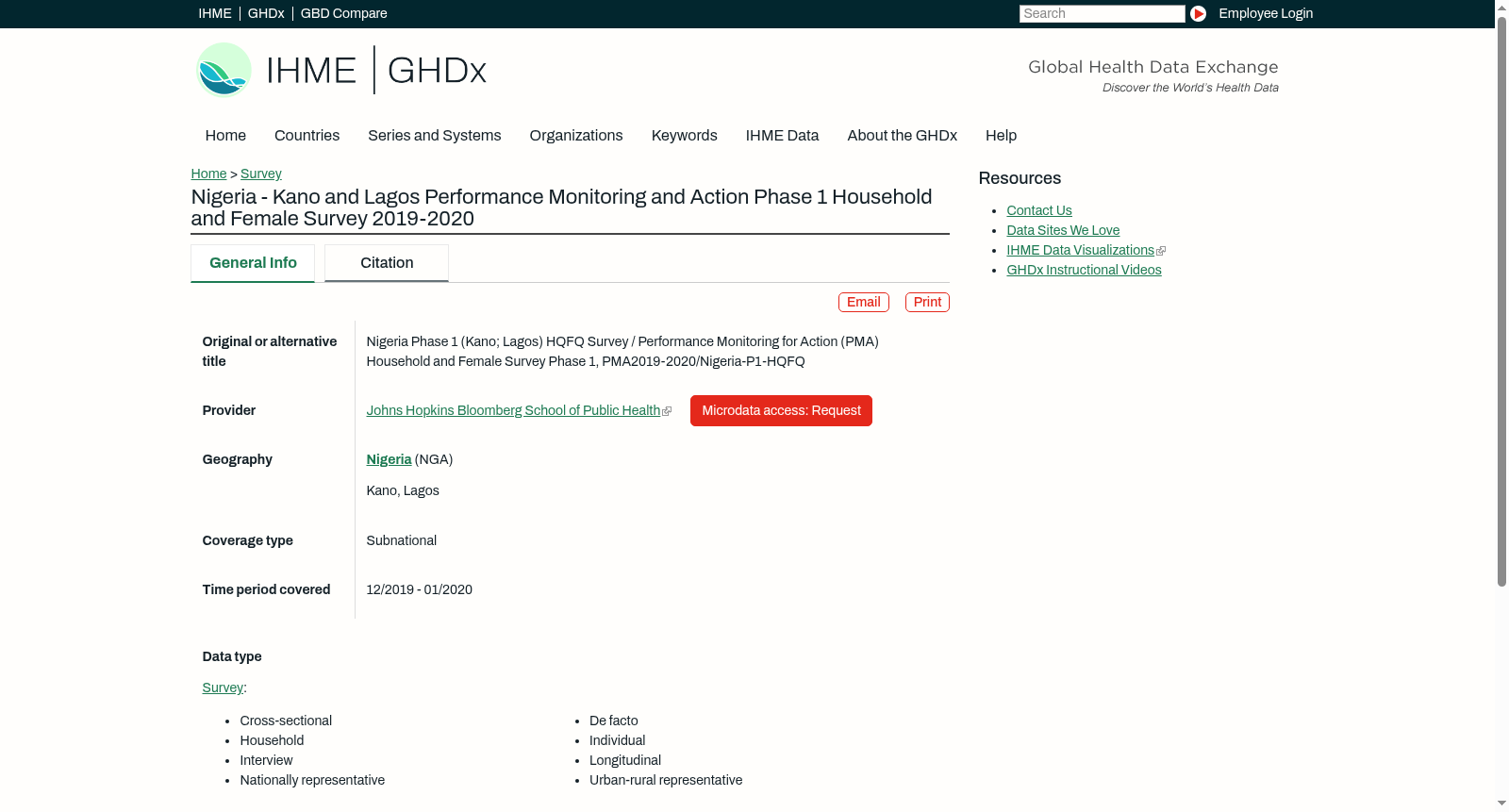Click the 'Urban-rural representative' list item

666,780
